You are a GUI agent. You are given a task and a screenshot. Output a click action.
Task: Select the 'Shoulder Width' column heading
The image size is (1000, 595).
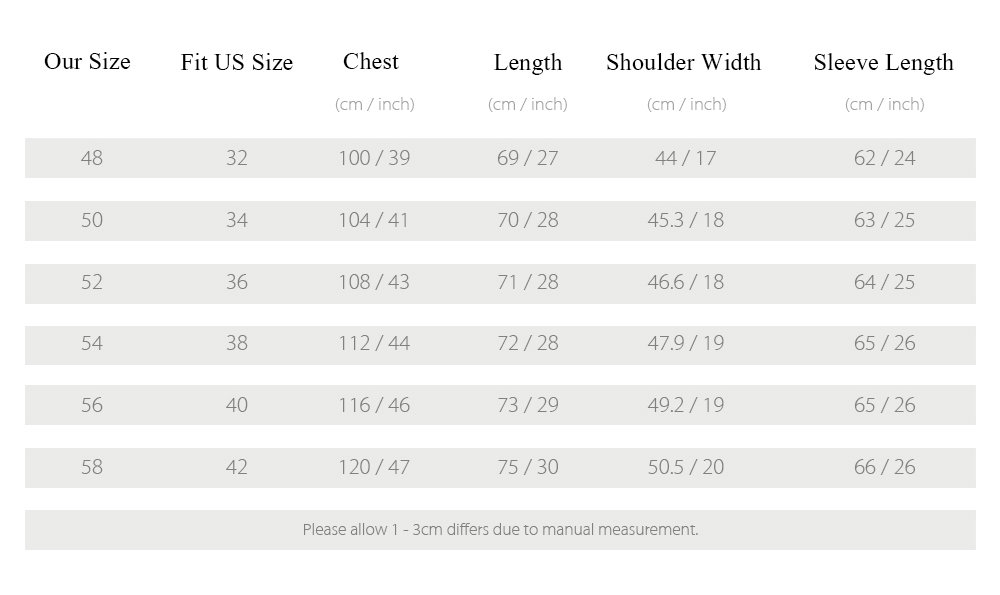pos(684,62)
